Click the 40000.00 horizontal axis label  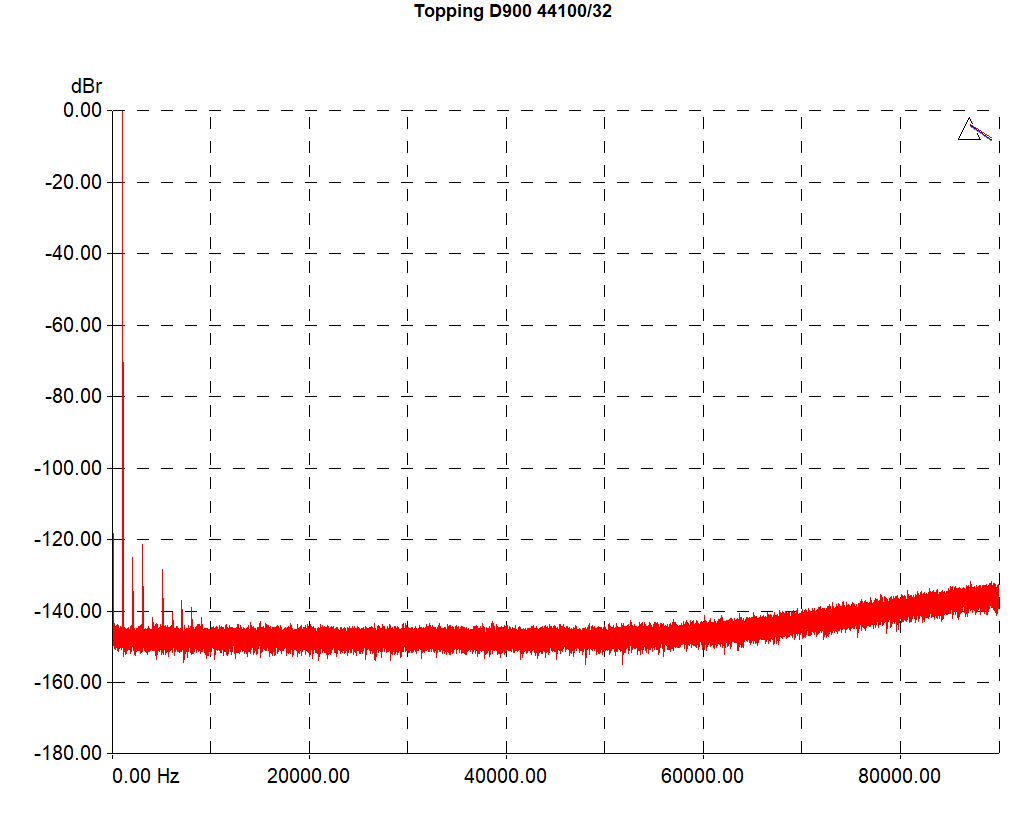click(x=505, y=776)
